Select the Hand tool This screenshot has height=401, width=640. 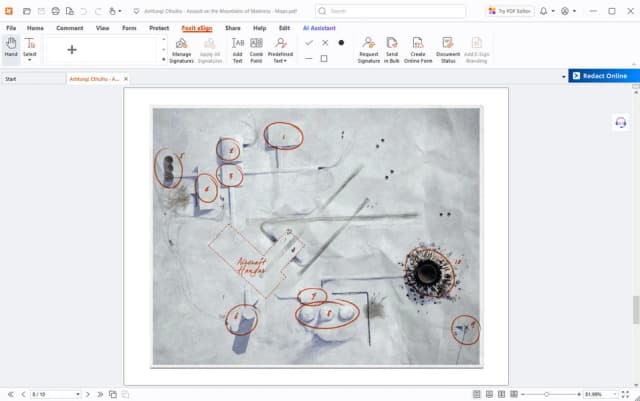(11, 48)
